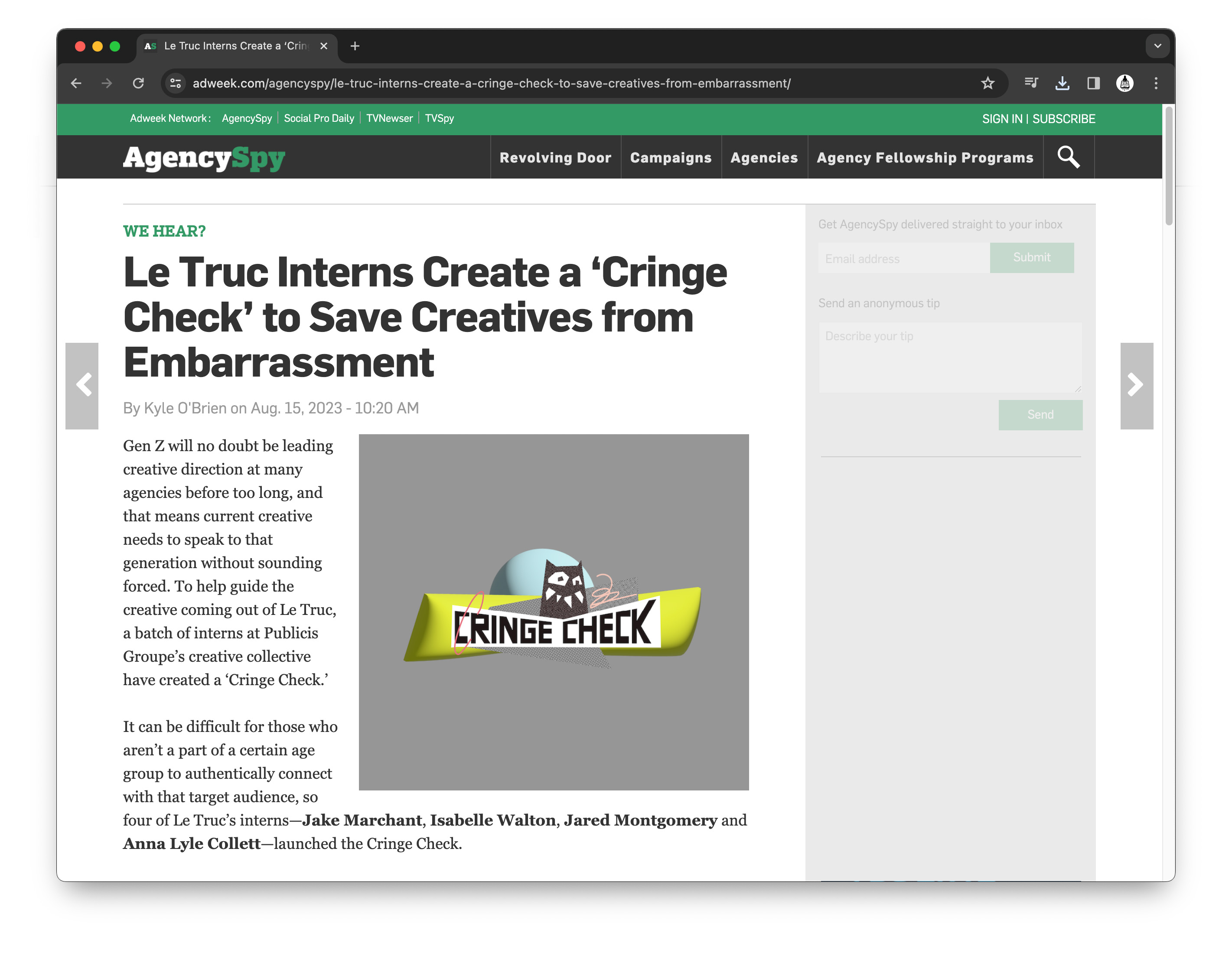Close the Le Truc Interns tab
This screenshot has width=1232, height=956.
coord(324,46)
